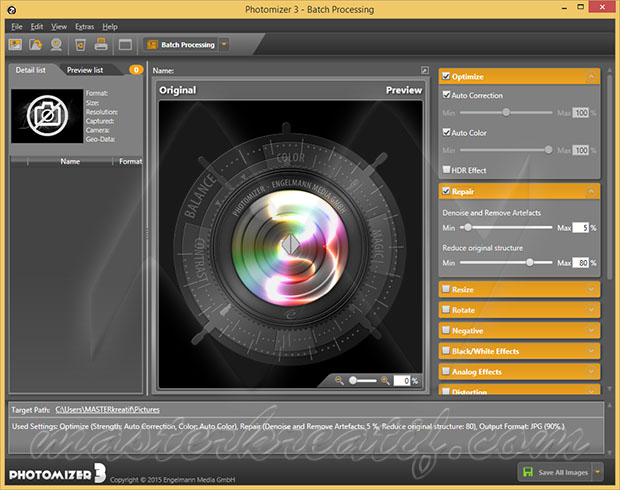Click the settings area scroll down arrow
This screenshot has height=490, width=620.
[x=610, y=452]
